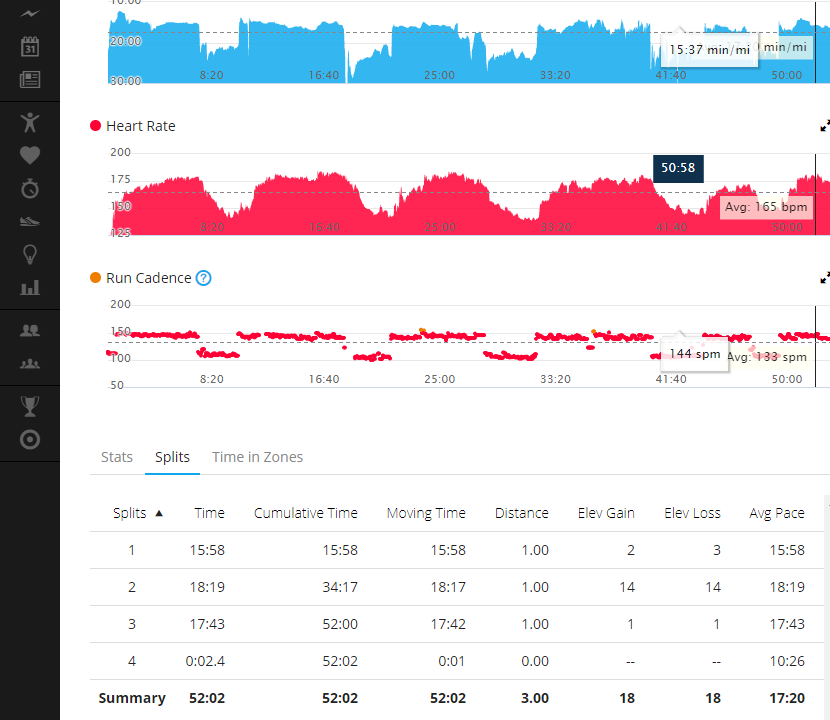The image size is (830, 720).
Task: Open the Calendar icon in sidebar
Action: click(x=30, y=47)
